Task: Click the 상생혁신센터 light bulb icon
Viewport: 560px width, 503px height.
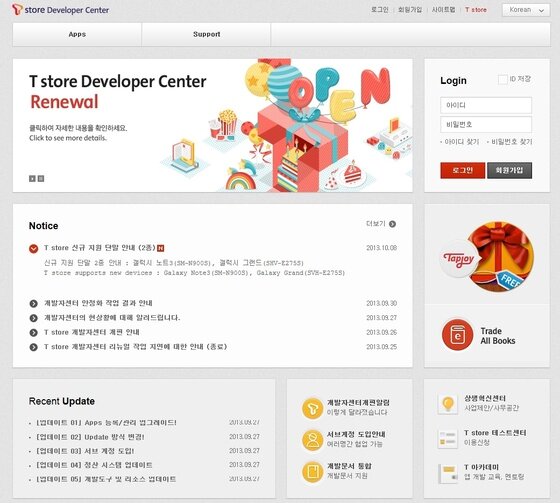Action: [448, 404]
